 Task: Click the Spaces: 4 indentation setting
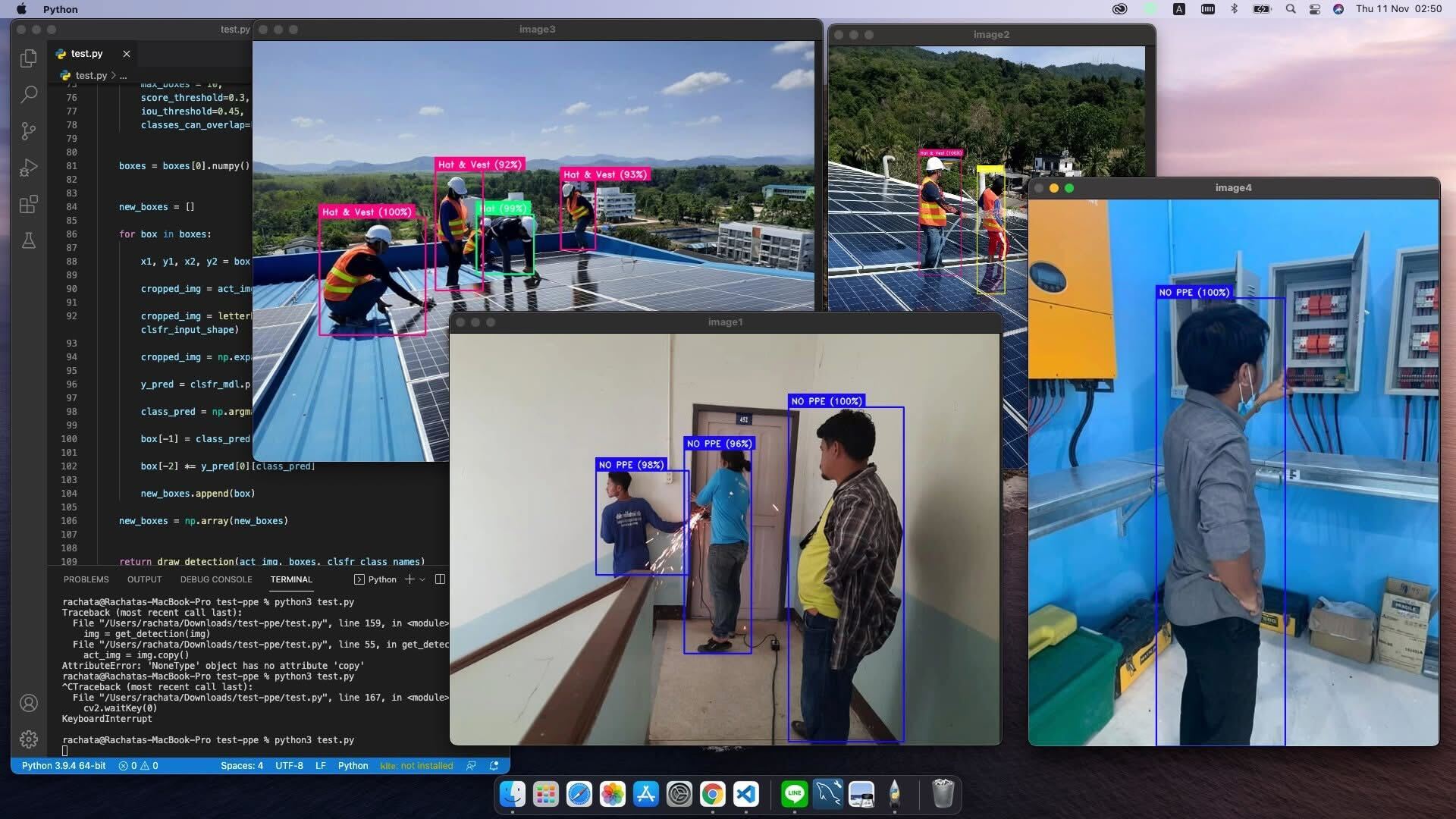[242, 766]
